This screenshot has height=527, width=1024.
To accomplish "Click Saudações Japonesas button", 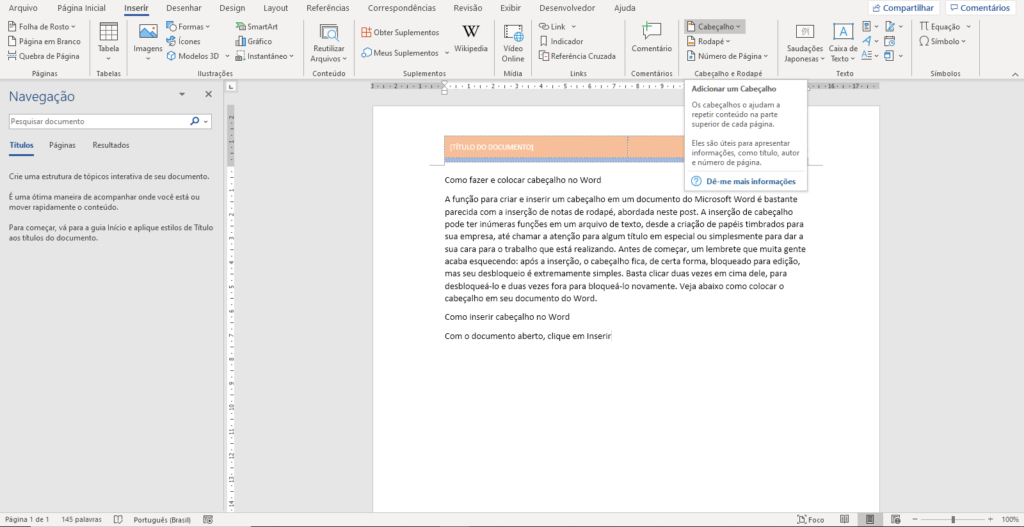I will click(x=805, y=43).
